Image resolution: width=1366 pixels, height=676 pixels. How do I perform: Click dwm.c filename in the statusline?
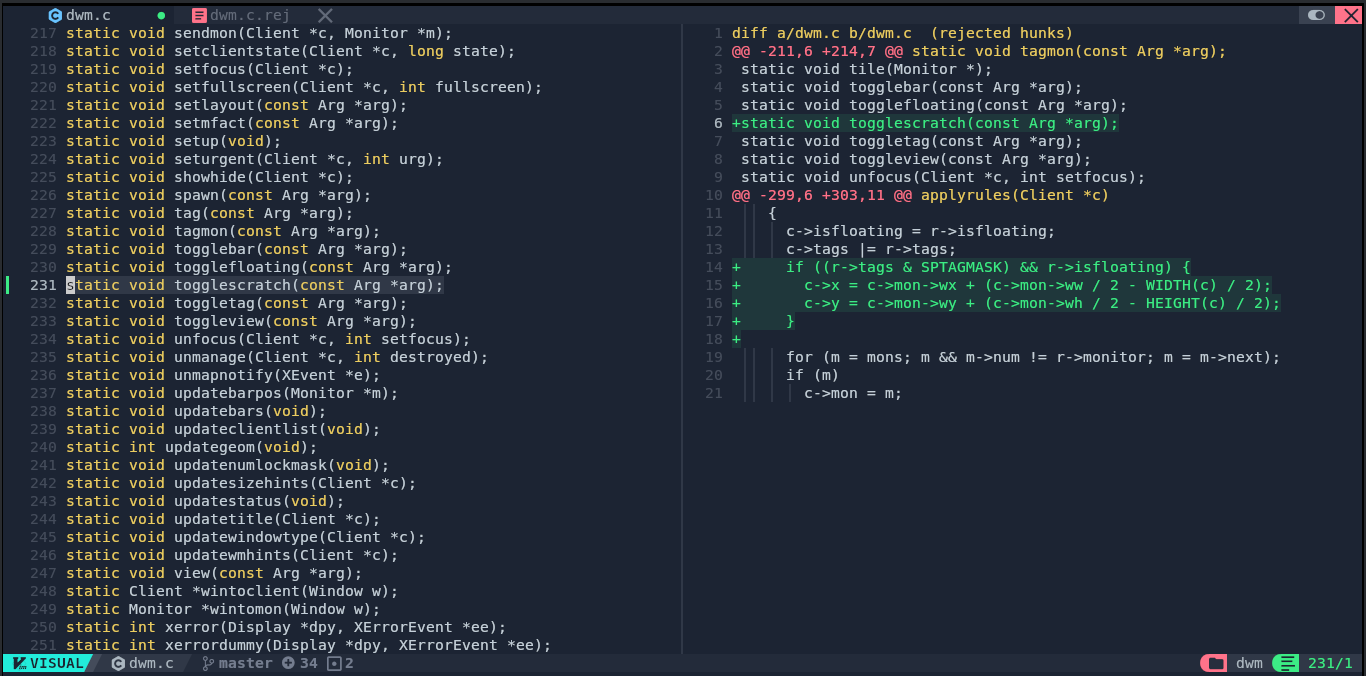[x=151, y=663]
